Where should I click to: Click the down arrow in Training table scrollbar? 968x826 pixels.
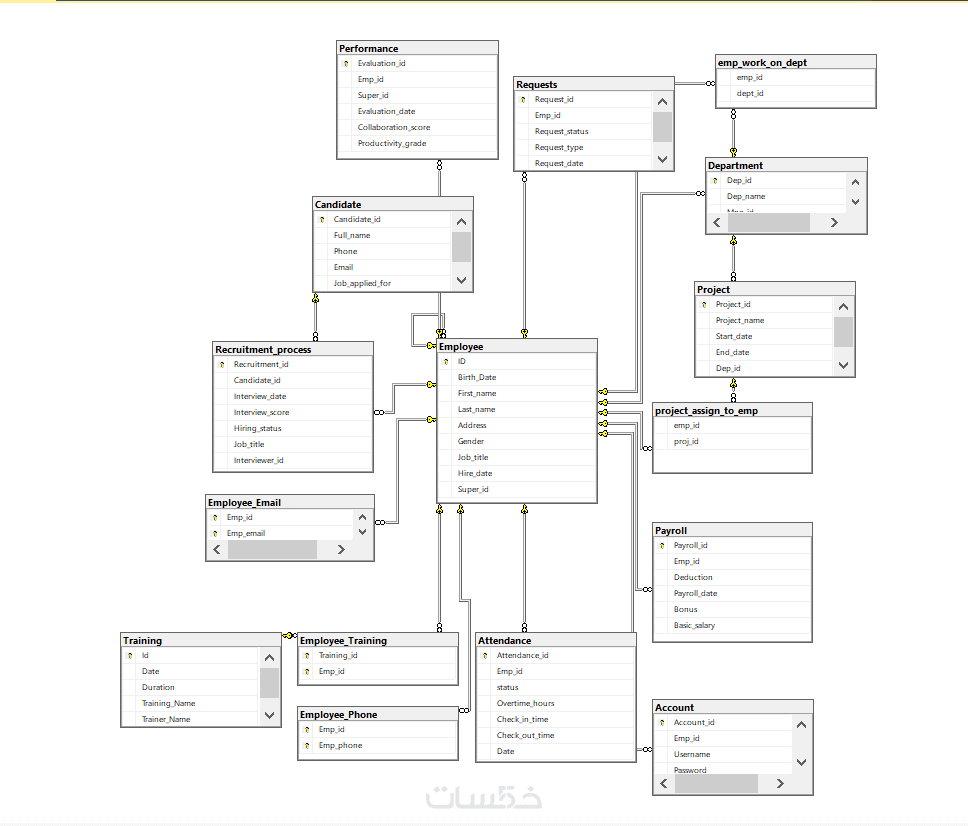[x=269, y=715]
